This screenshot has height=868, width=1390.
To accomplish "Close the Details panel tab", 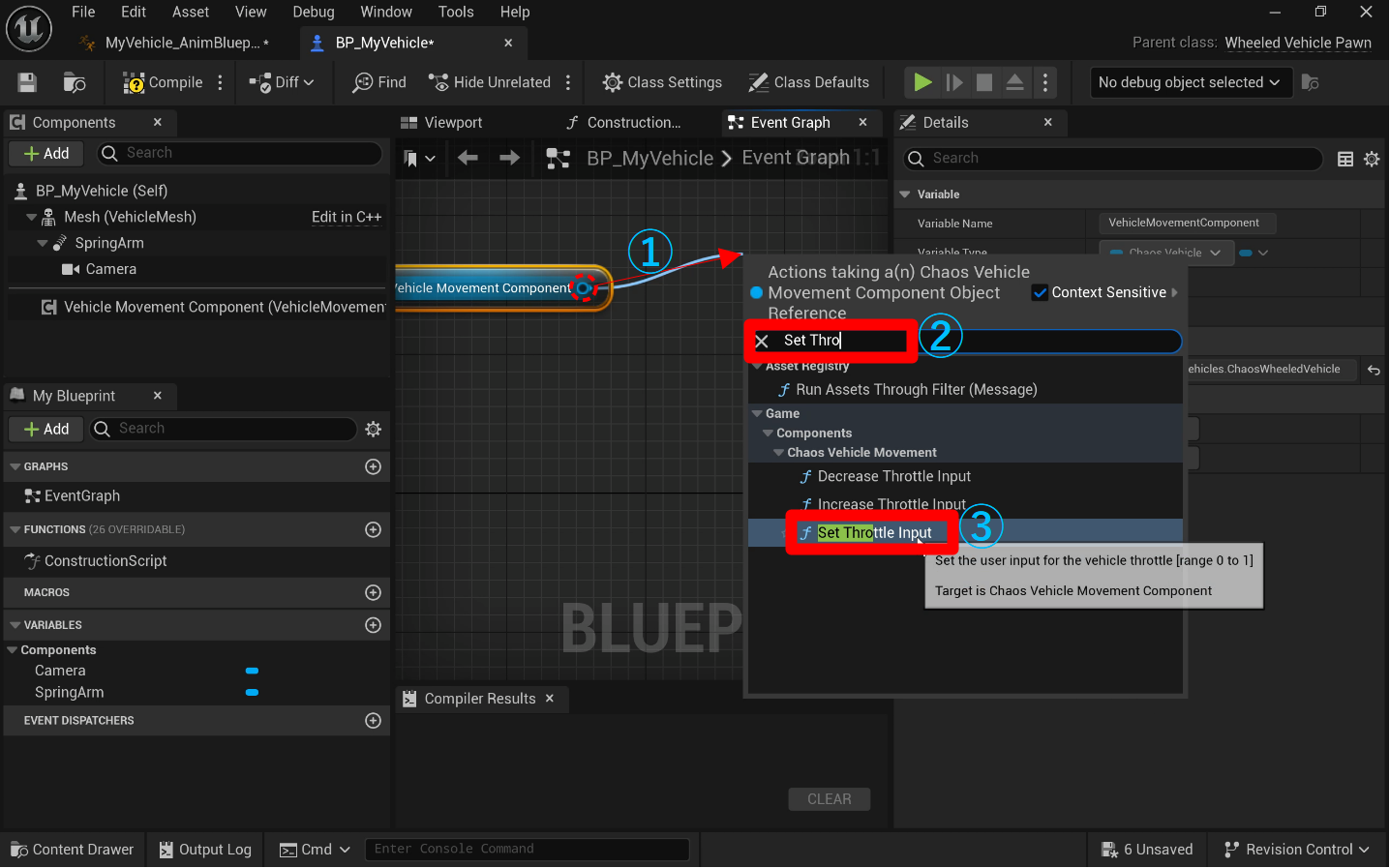I will [x=1047, y=122].
